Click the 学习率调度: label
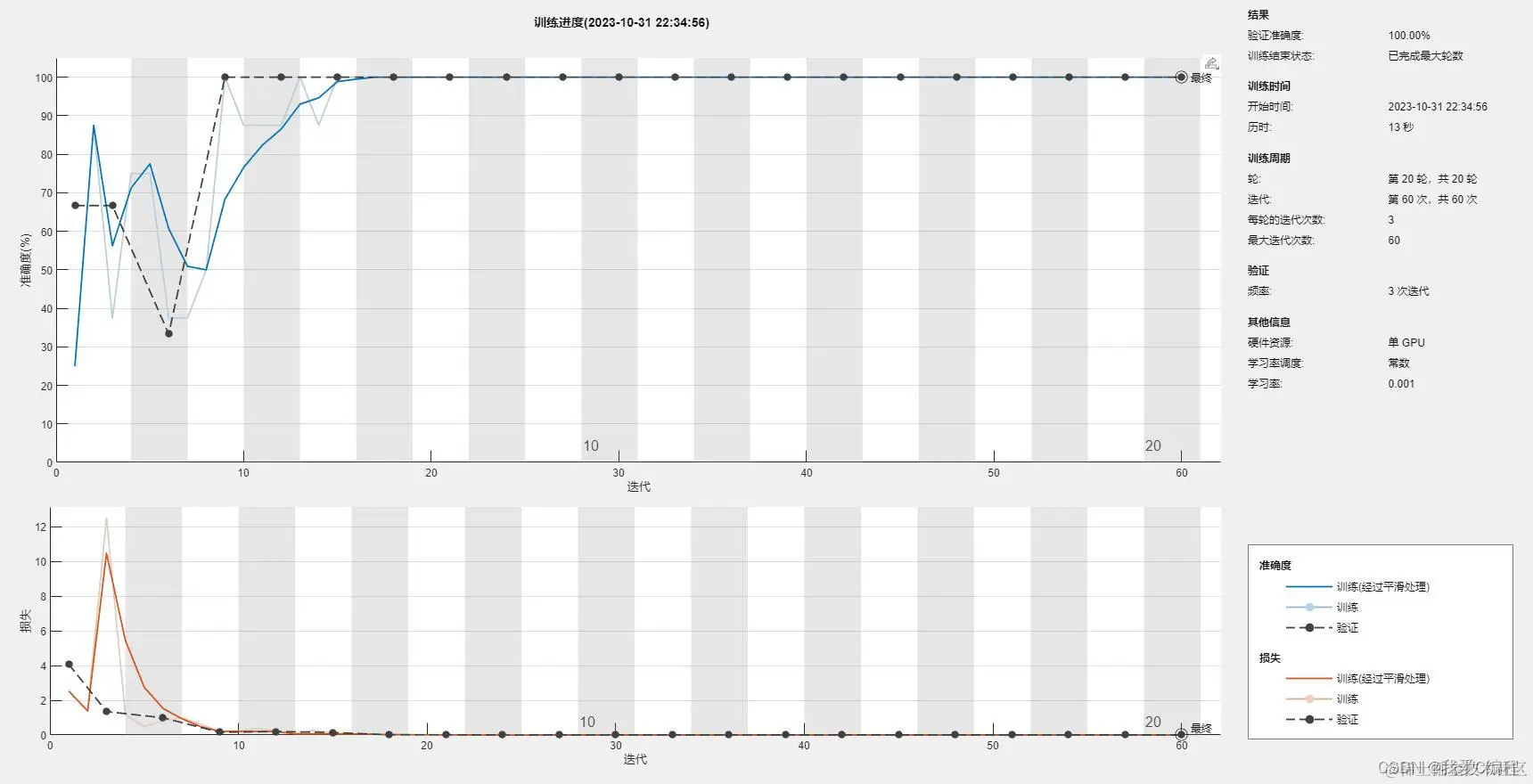Screen dimensions: 1533x784 click(x=1275, y=363)
